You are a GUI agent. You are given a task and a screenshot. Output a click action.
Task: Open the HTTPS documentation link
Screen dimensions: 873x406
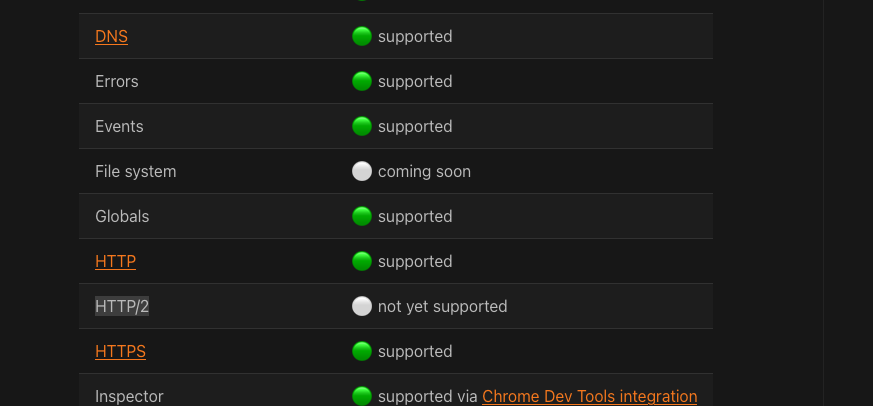coord(120,352)
